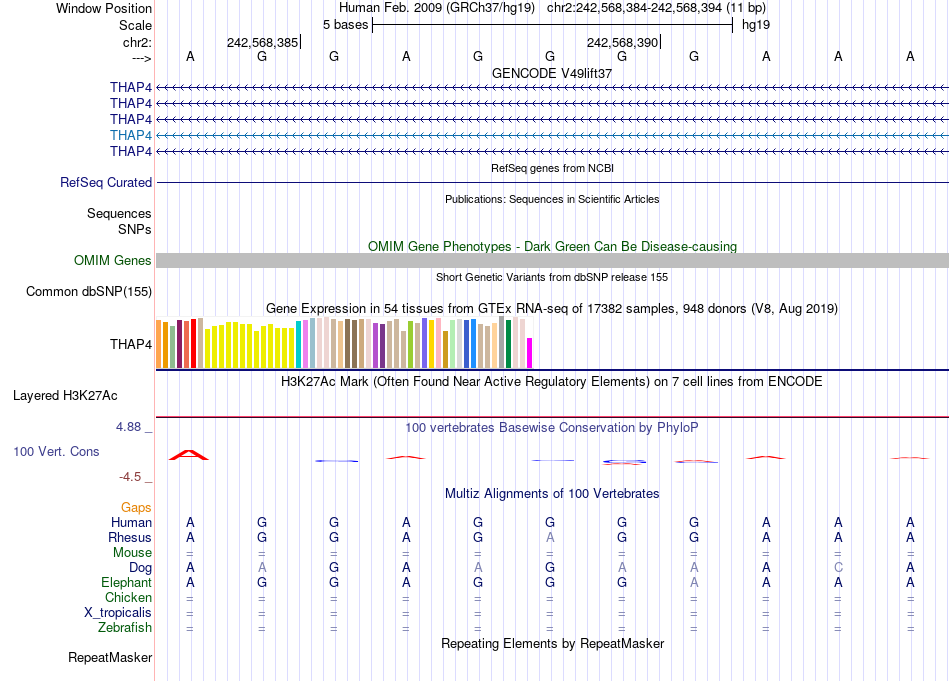
Task: Open the H3K27Ac Mark ENCODE track title
Action: pyautogui.click(x=552, y=382)
